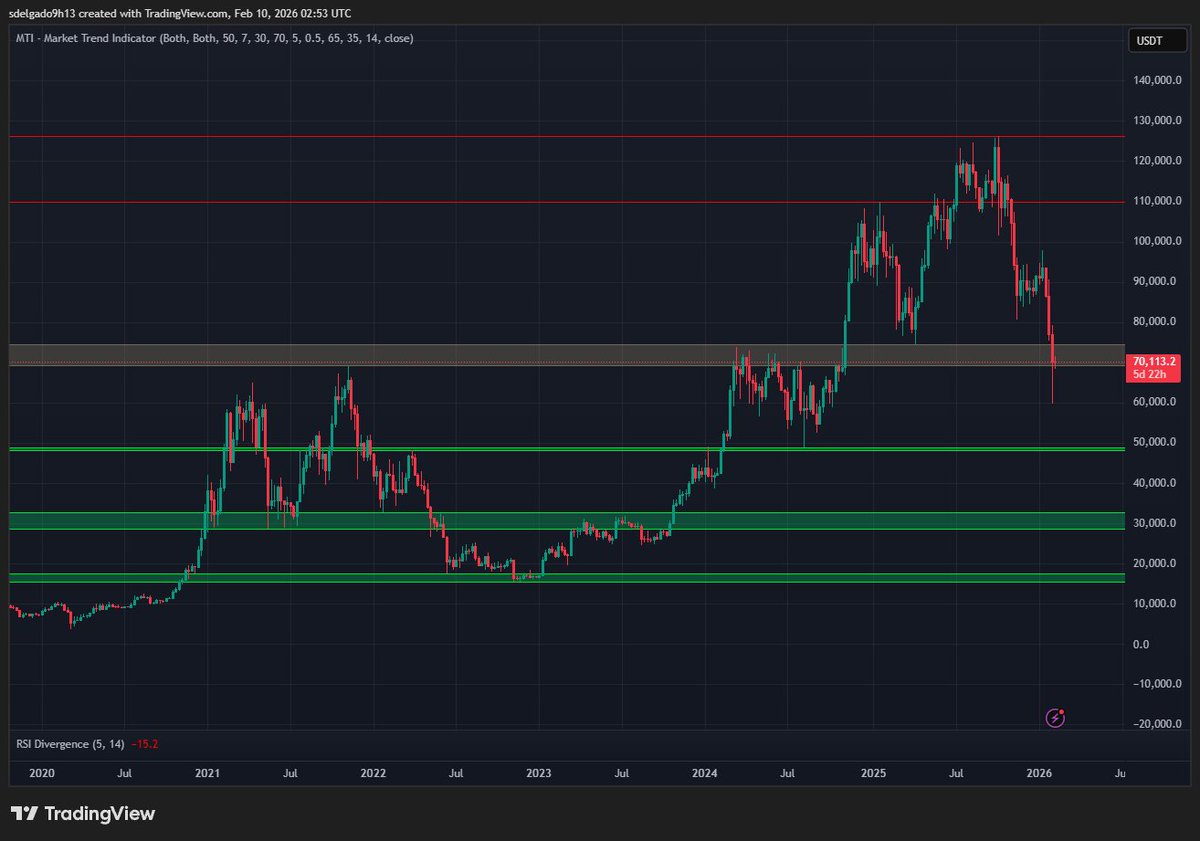Click the 110,000.0 price axis label
This screenshot has height=841, width=1200.
pyautogui.click(x=1156, y=201)
